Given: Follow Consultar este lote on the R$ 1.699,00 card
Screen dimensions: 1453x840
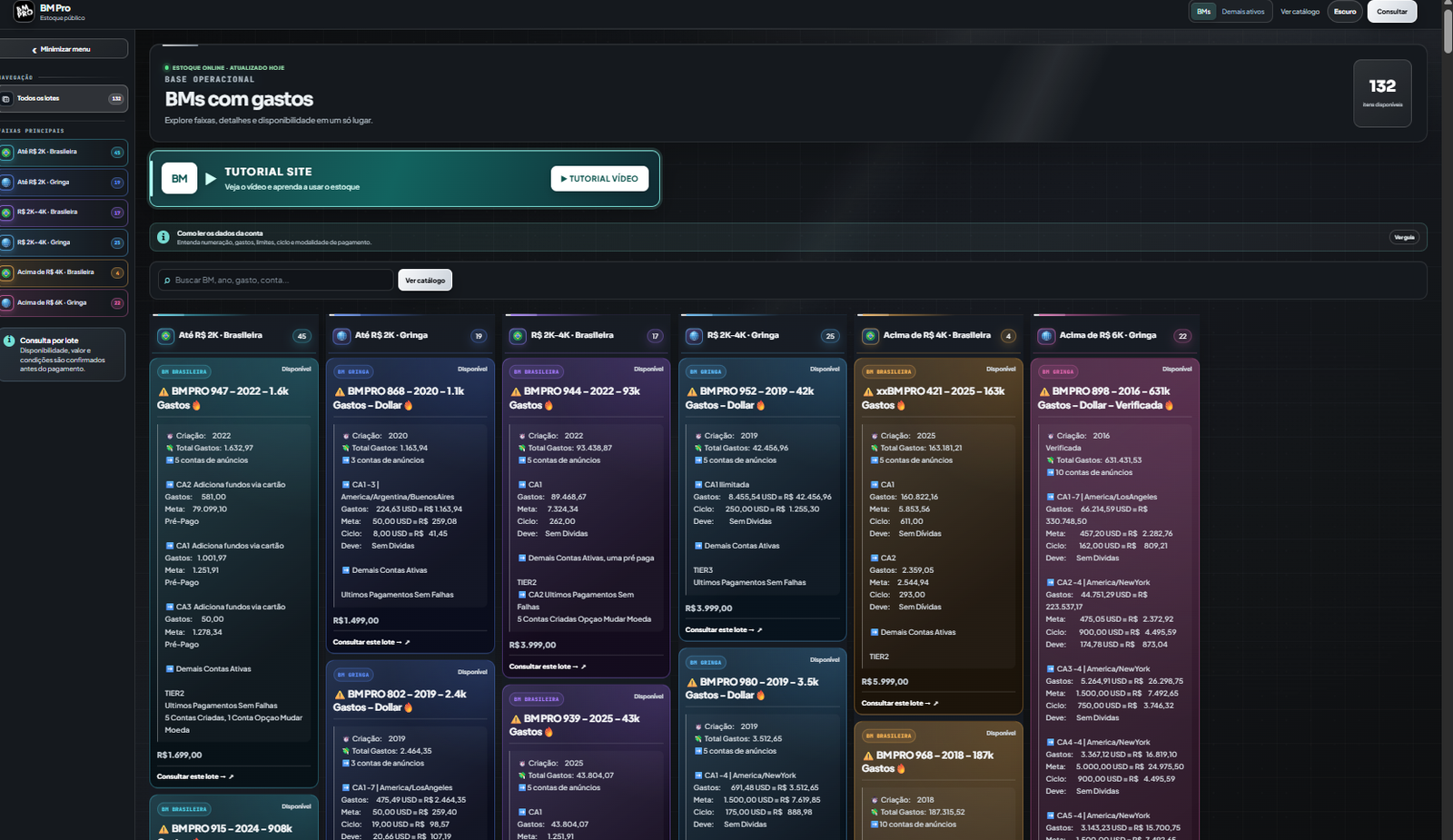Looking at the screenshot, I should (x=195, y=776).
